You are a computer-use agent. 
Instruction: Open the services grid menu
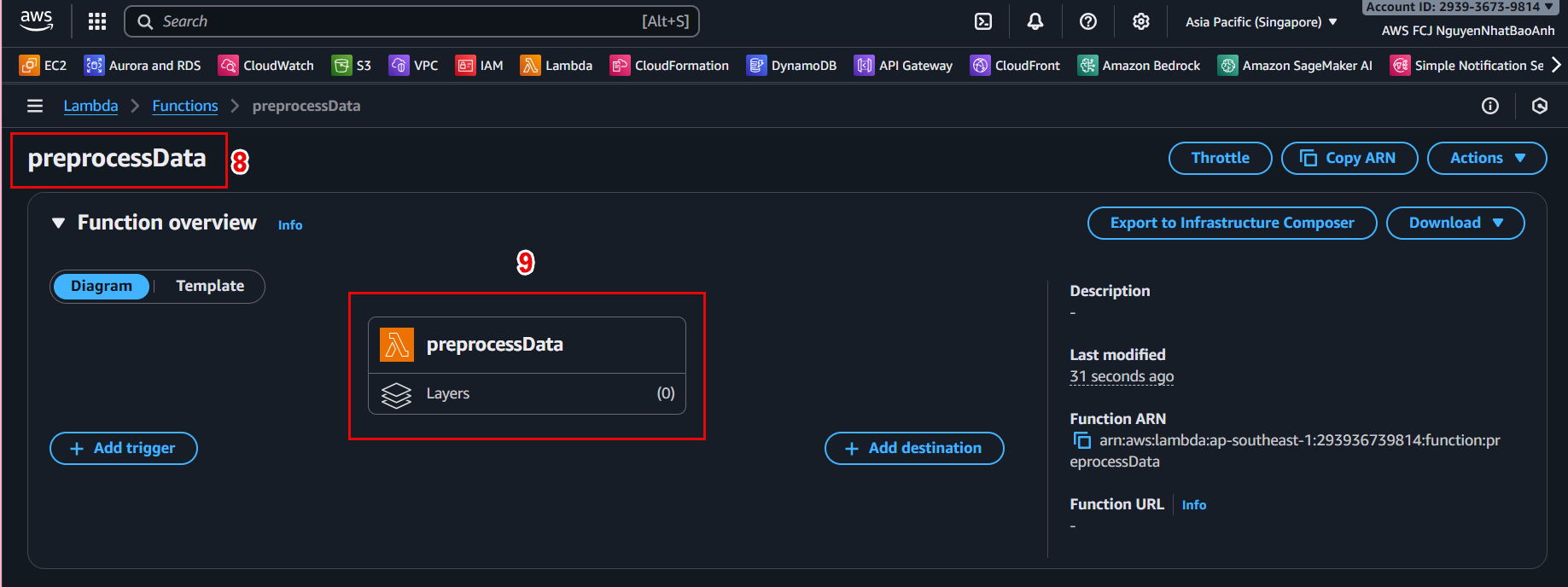click(x=97, y=21)
